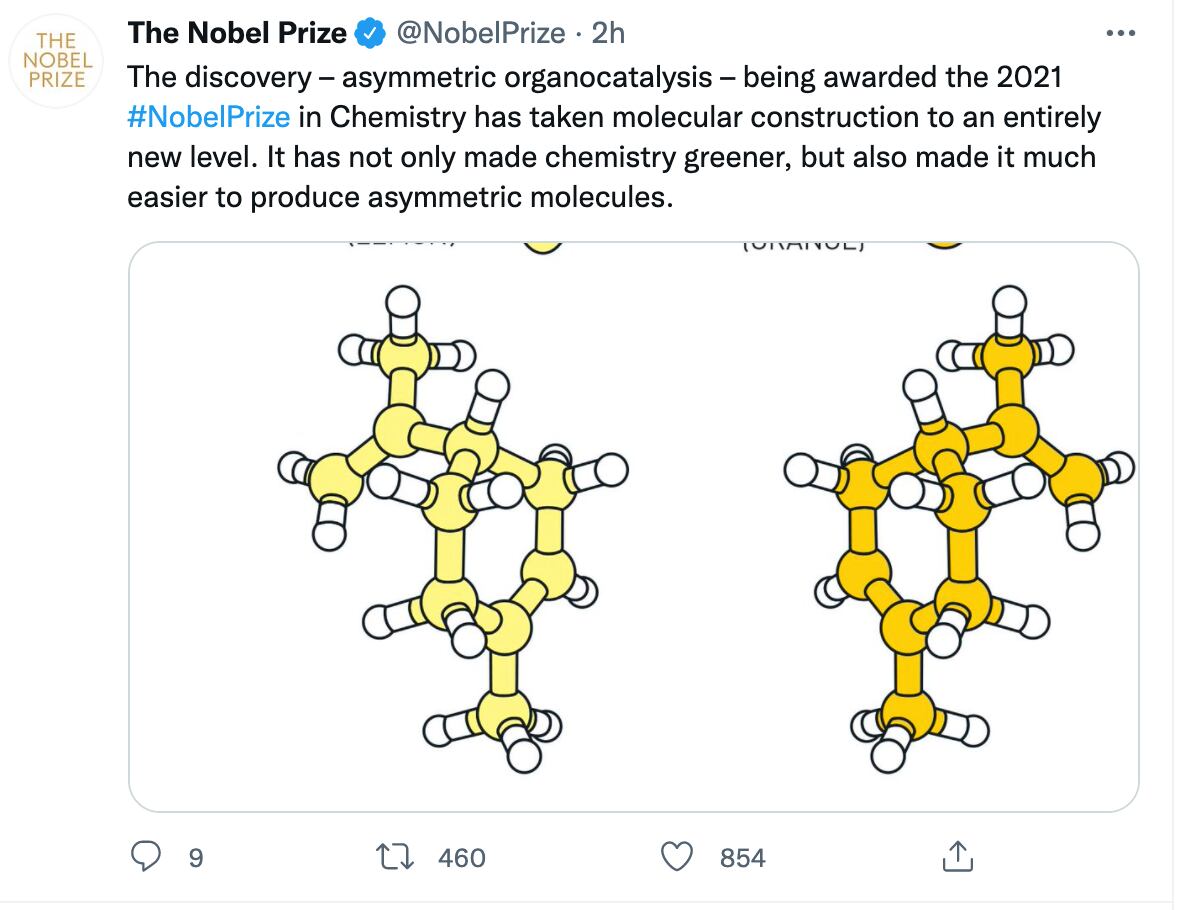Viewport: 1202px width, 910px height.
Task: Open the @NobelPrize handle link
Action: coord(481,33)
